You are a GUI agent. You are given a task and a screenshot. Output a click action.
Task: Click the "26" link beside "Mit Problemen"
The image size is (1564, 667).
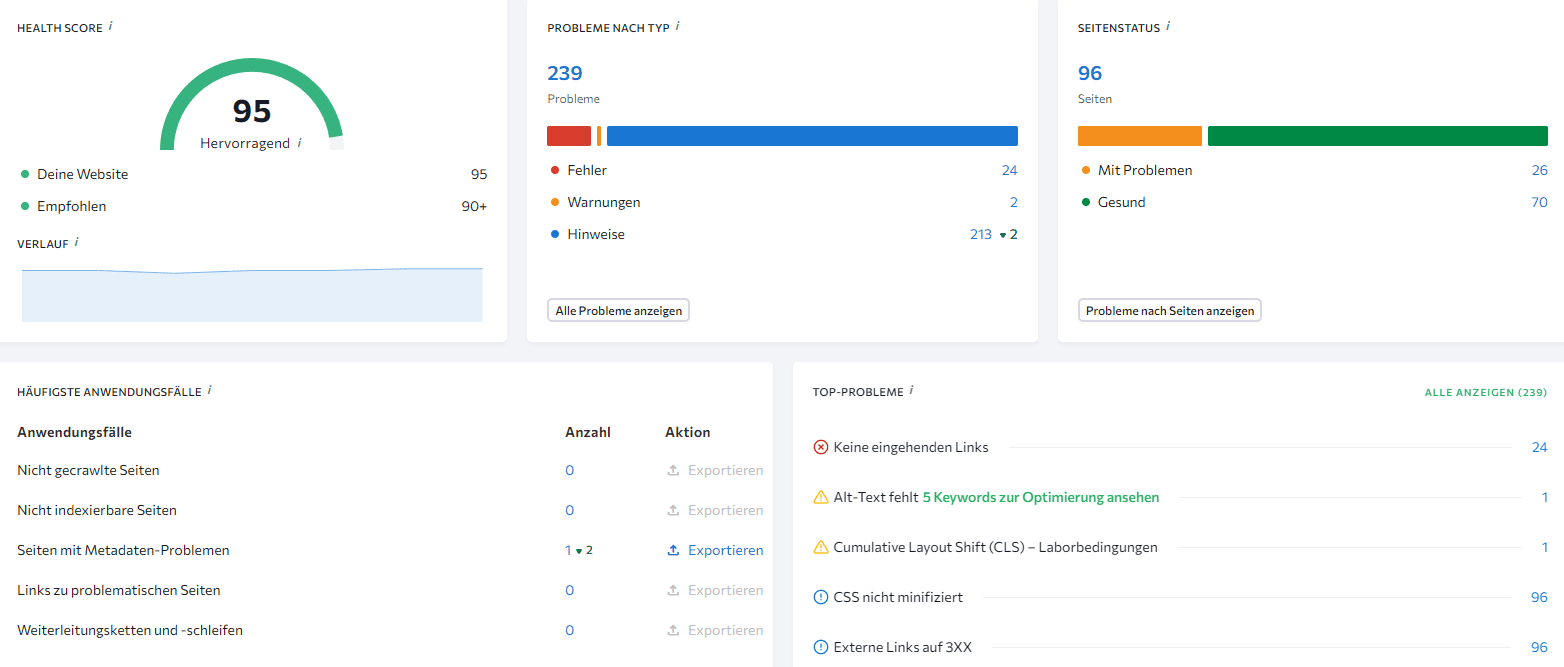(x=1542, y=170)
